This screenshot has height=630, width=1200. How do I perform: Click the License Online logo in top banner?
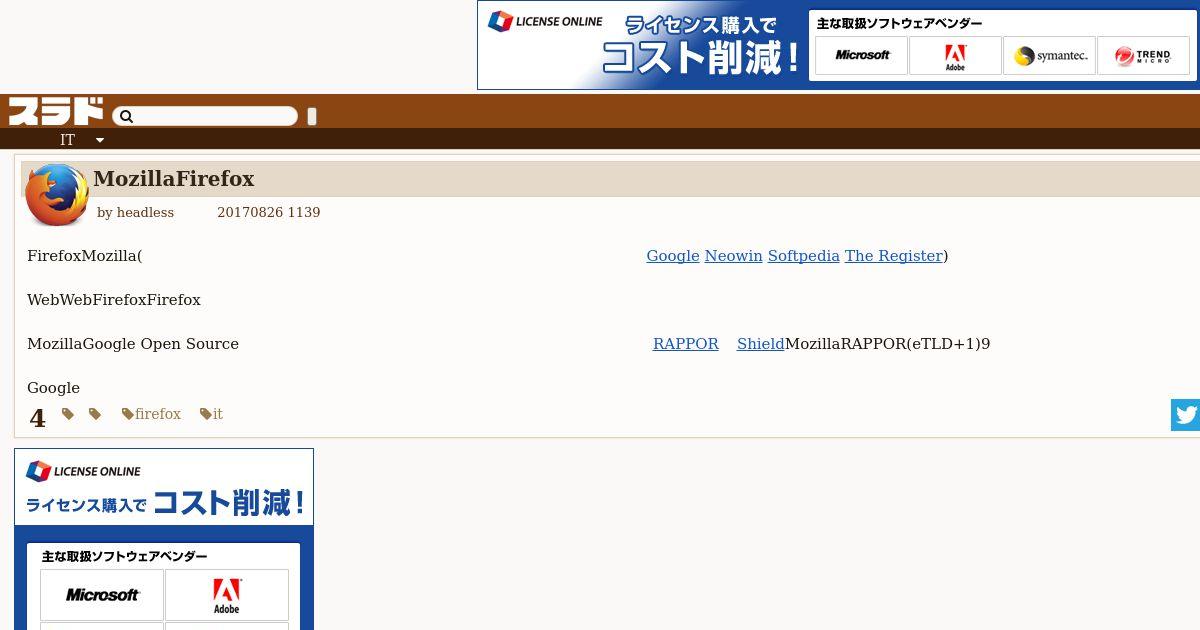click(x=545, y=22)
